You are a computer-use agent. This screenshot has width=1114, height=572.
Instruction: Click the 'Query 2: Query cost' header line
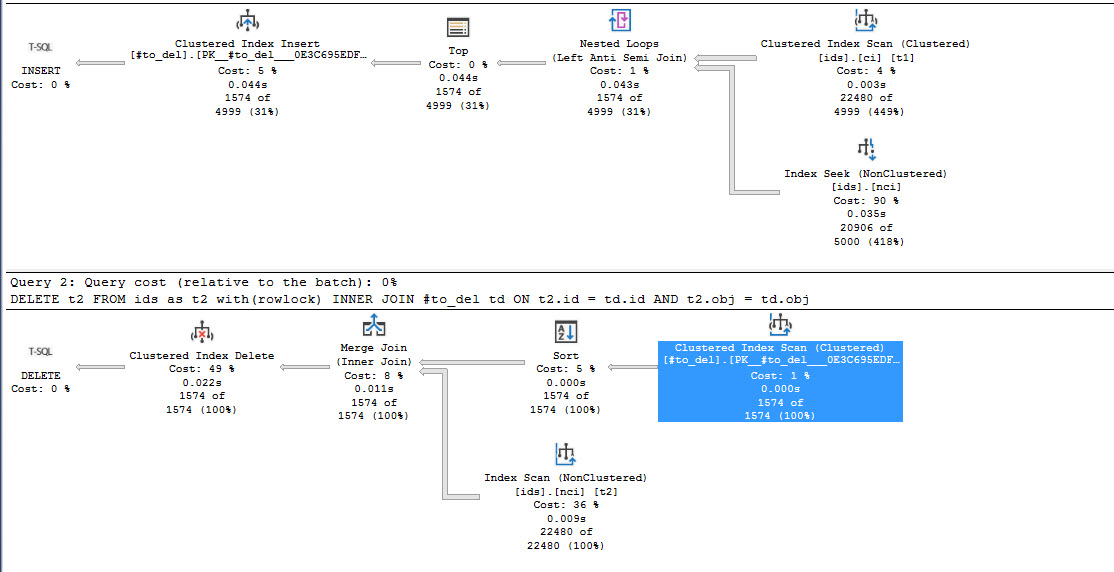tap(203, 282)
